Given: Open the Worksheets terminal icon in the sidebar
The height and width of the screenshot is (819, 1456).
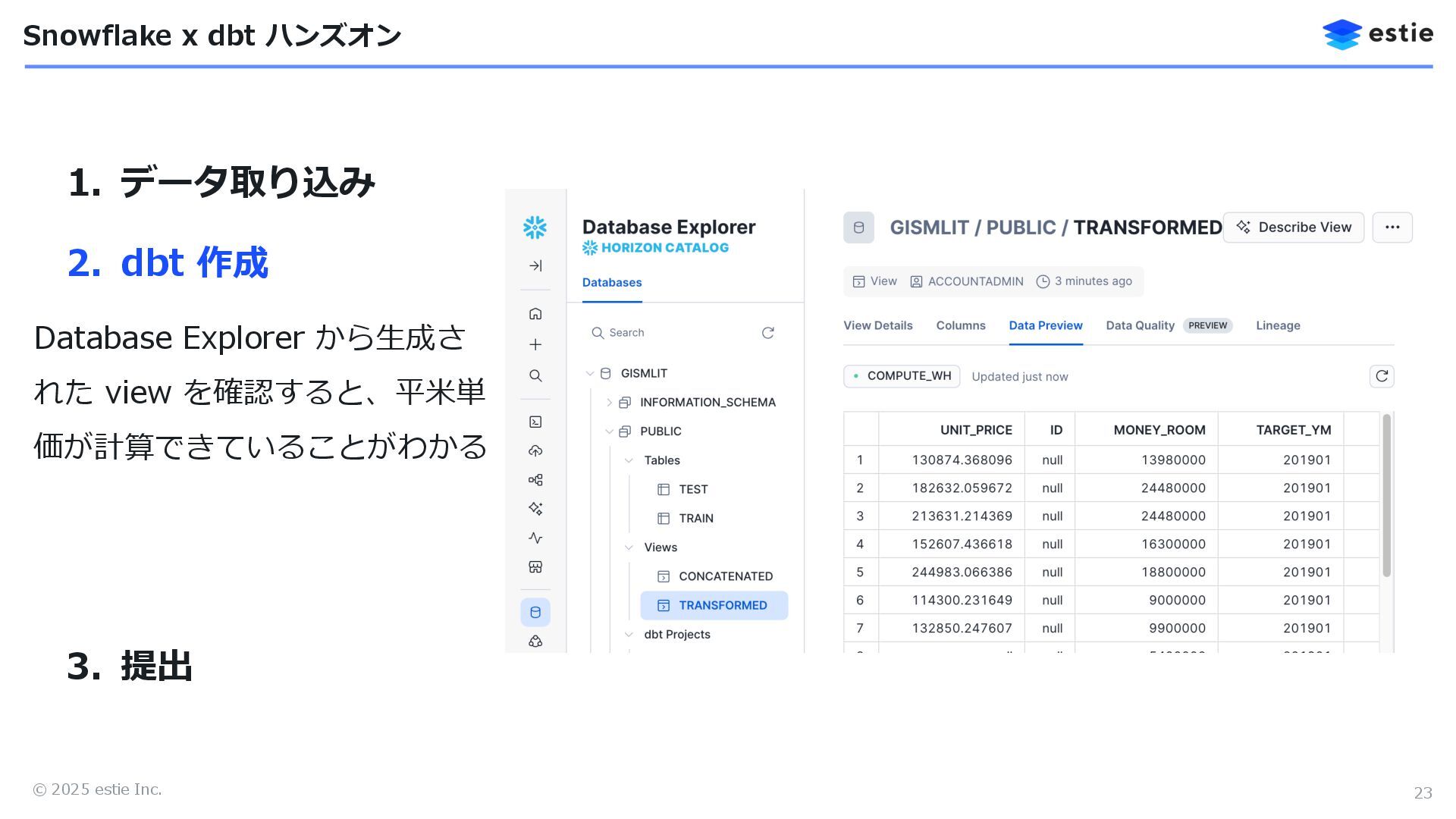Looking at the screenshot, I should (x=535, y=422).
